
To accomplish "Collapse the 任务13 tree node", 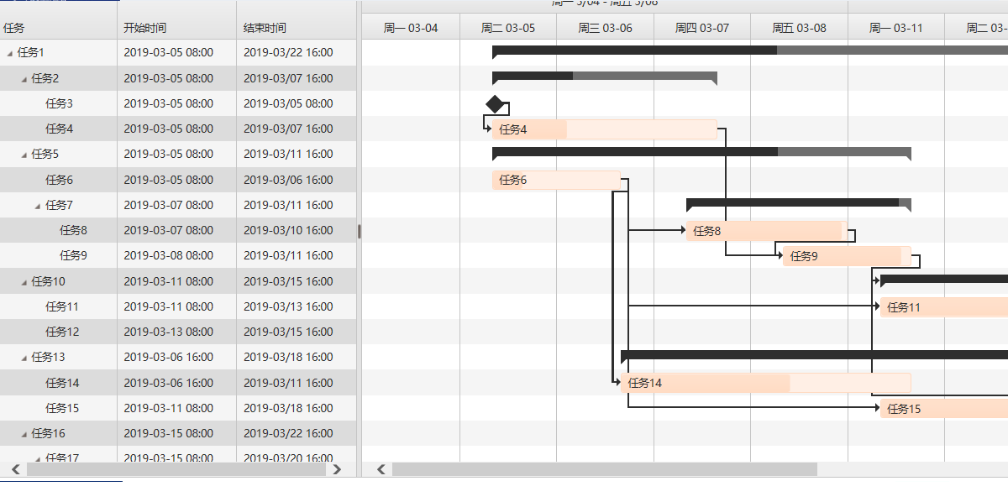I will point(24,358).
